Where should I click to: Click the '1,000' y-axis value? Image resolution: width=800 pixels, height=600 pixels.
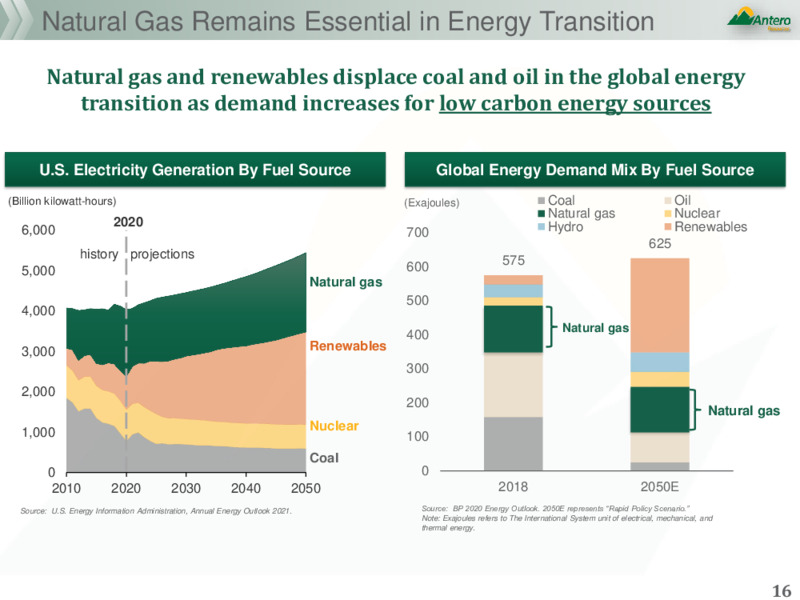click(x=38, y=432)
